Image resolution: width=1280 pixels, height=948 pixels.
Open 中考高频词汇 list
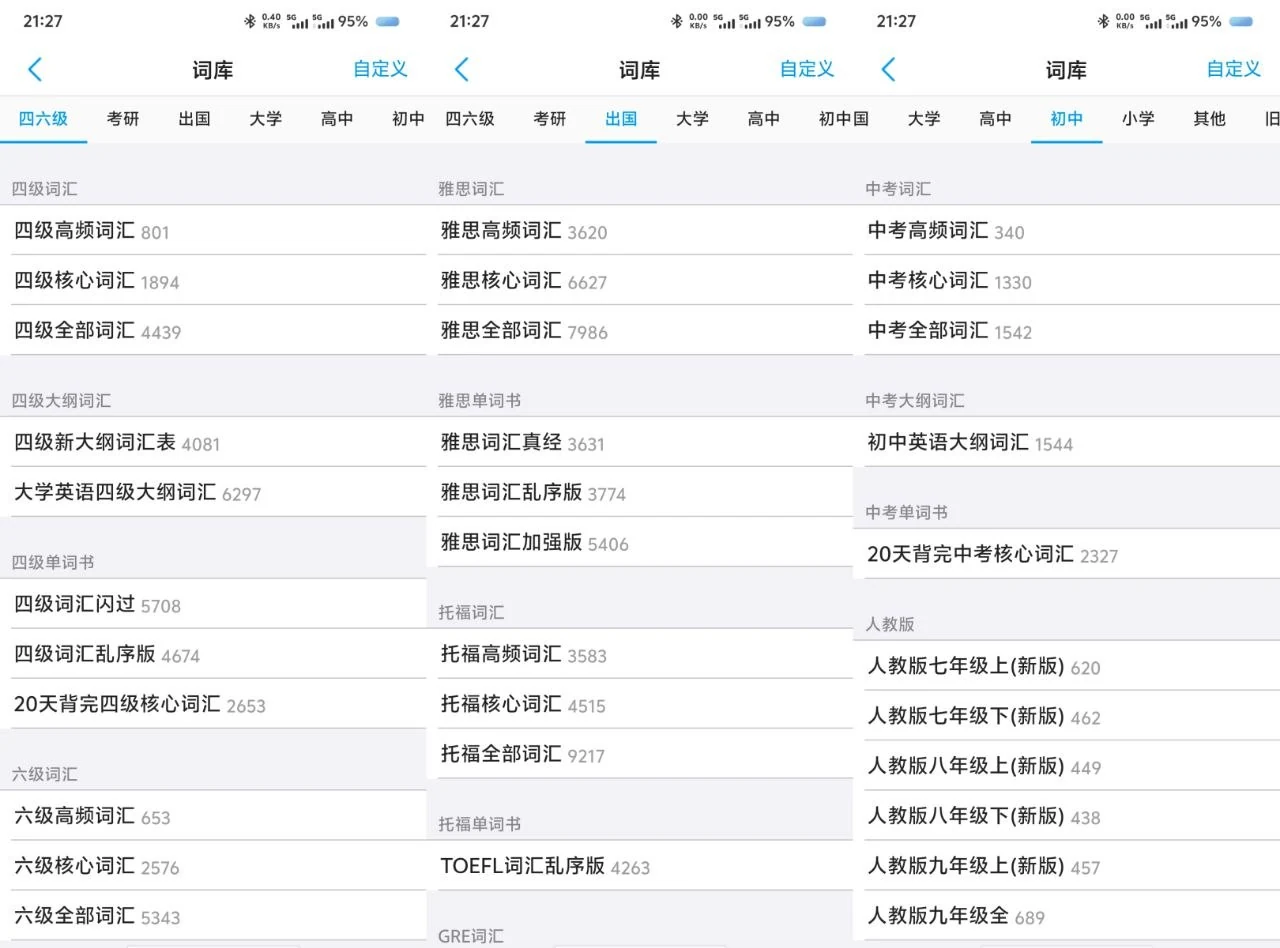(x=1066, y=231)
